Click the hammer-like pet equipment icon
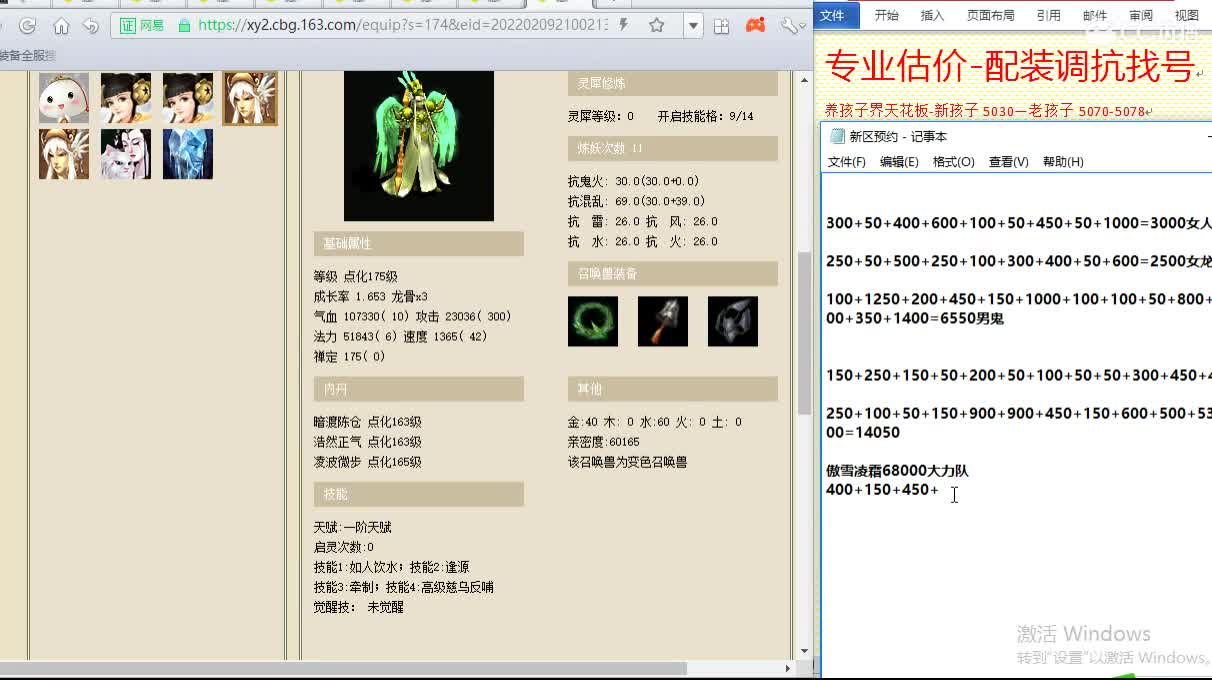1212x680 pixels. (663, 321)
